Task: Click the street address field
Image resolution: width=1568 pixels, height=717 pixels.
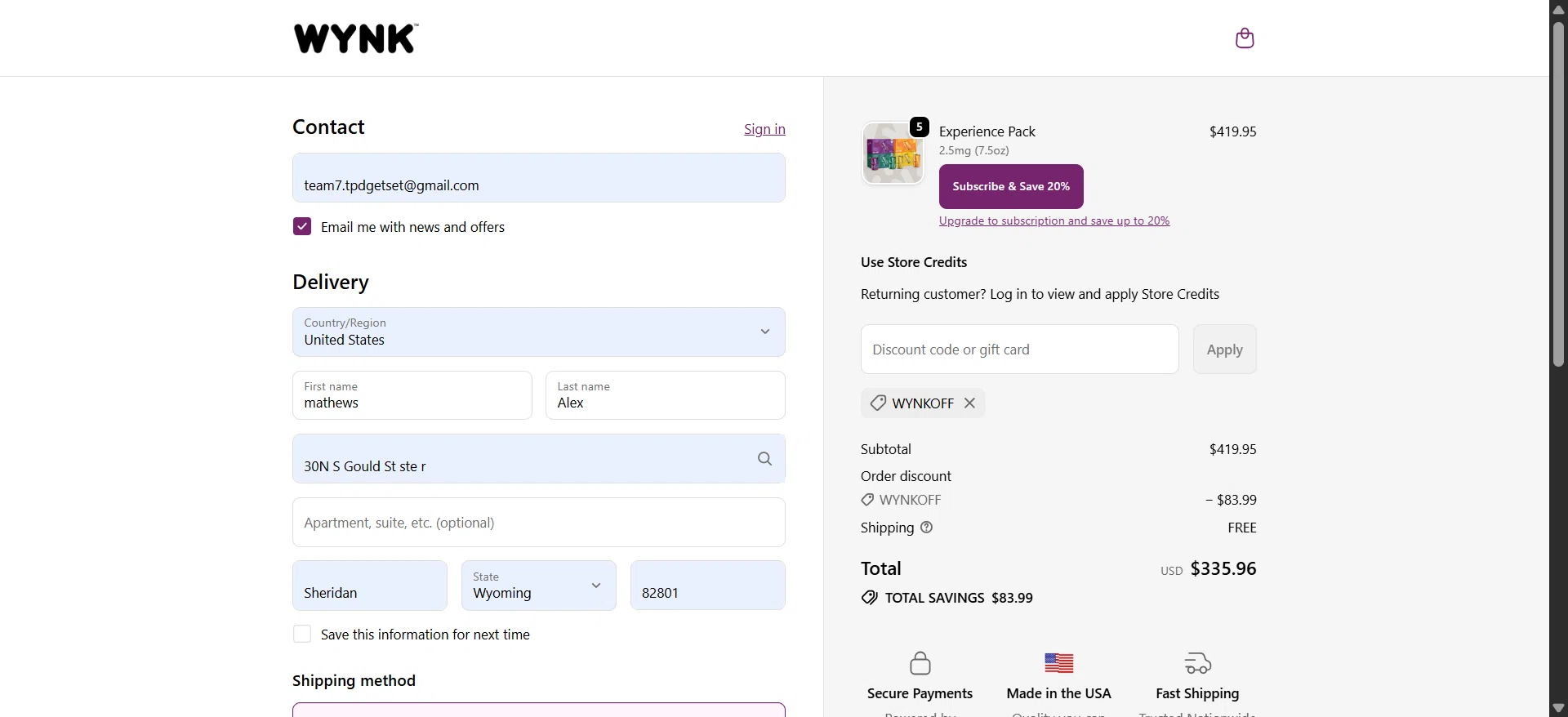Action: pyautogui.click(x=539, y=458)
